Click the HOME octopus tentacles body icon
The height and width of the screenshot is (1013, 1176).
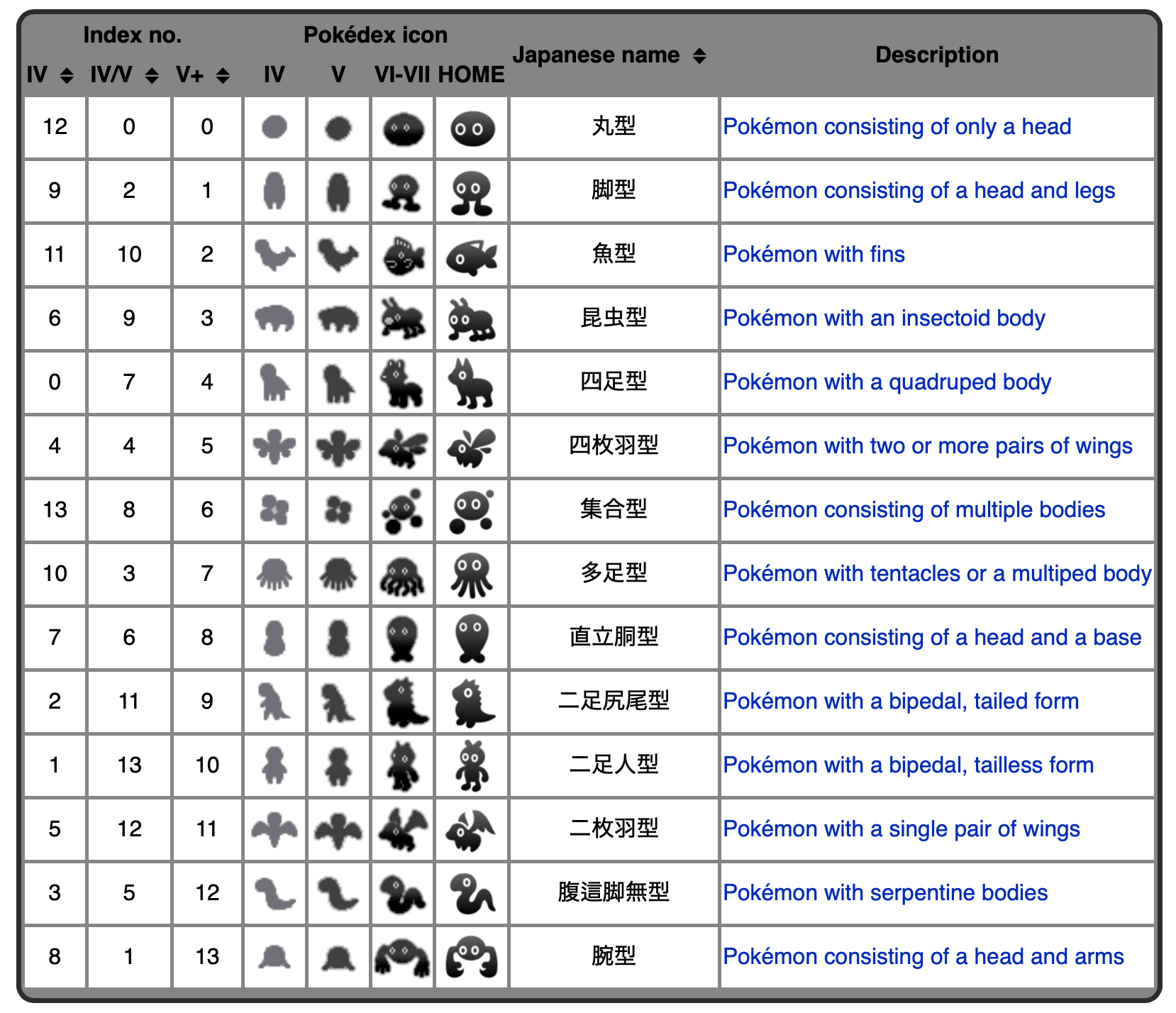point(472,575)
